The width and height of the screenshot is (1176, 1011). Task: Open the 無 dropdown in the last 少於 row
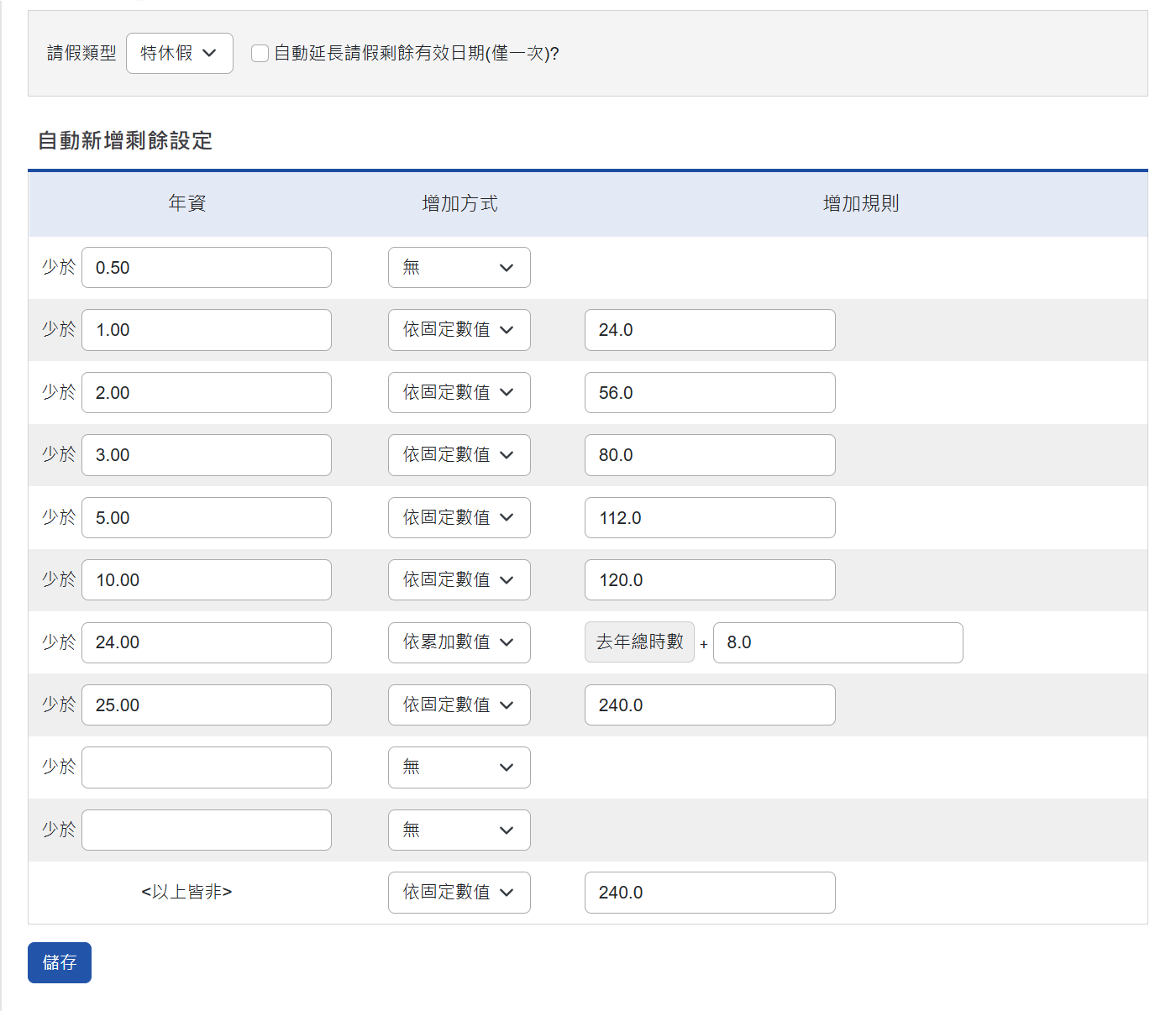[459, 830]
